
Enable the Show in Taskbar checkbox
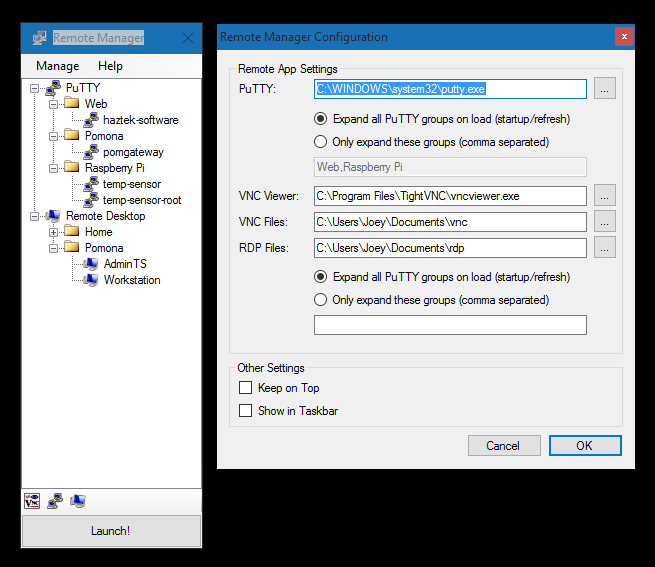(245, 411)
